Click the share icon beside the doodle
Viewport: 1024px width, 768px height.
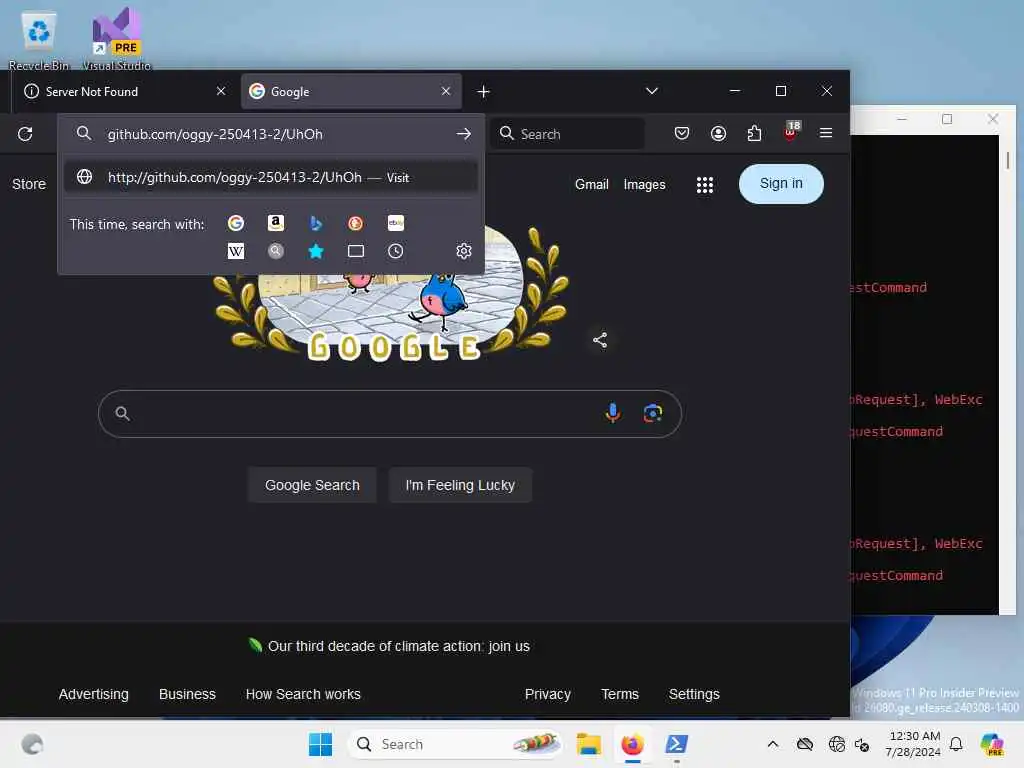[600, 340]
